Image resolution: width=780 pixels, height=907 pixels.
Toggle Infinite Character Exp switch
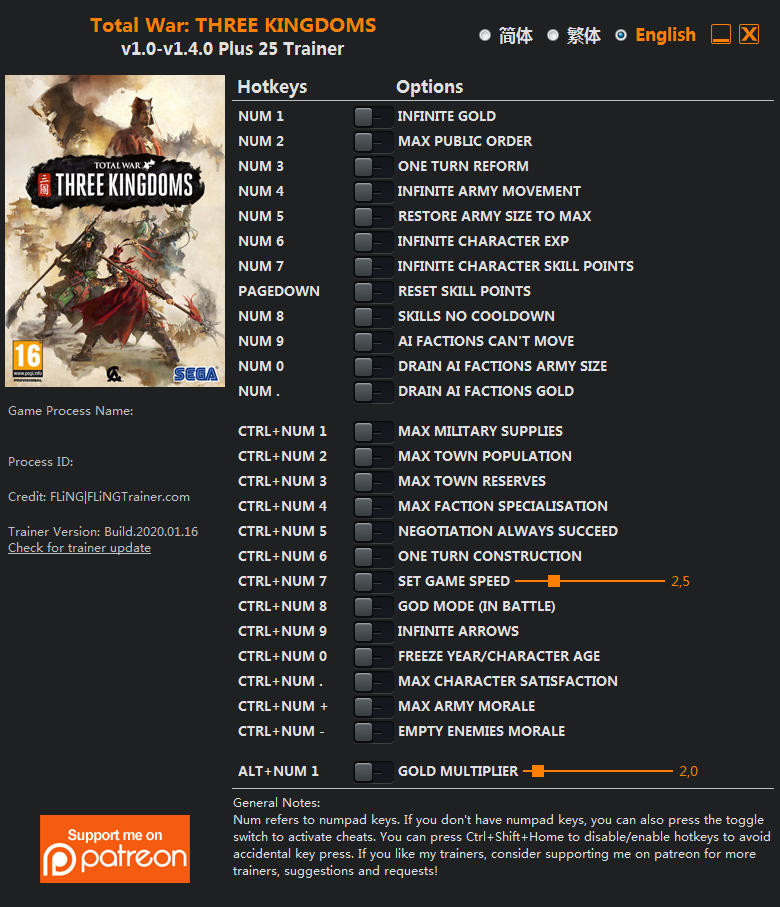point(373,241)
